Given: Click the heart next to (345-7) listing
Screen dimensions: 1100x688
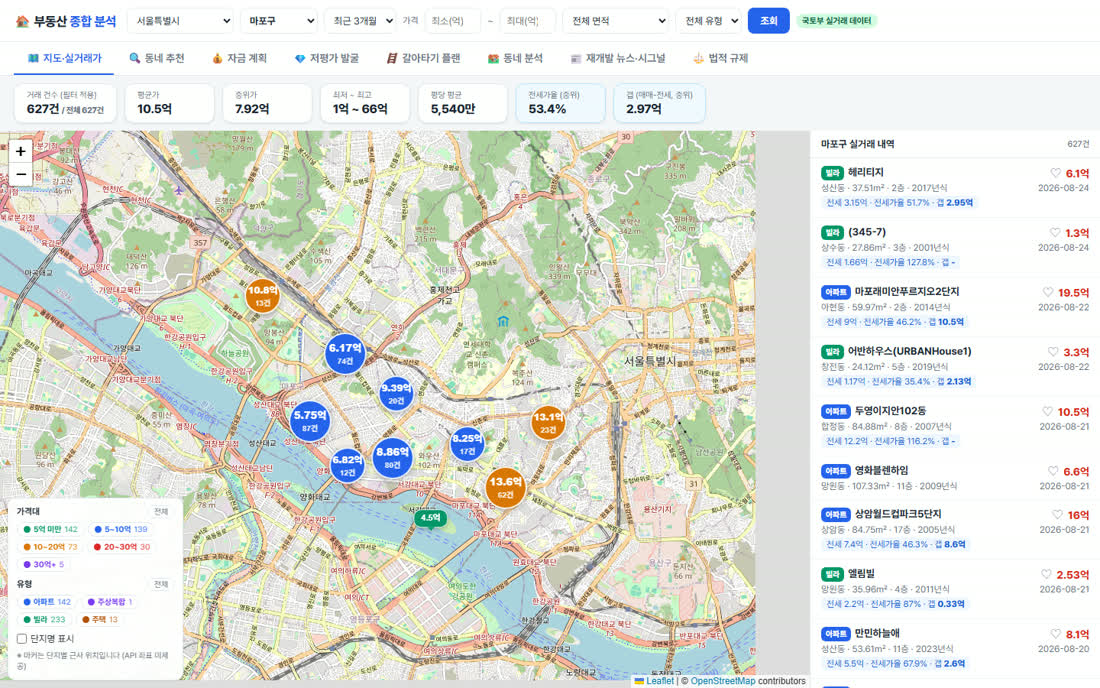Looking at the screenshot, I should (x=1055, y=232).
